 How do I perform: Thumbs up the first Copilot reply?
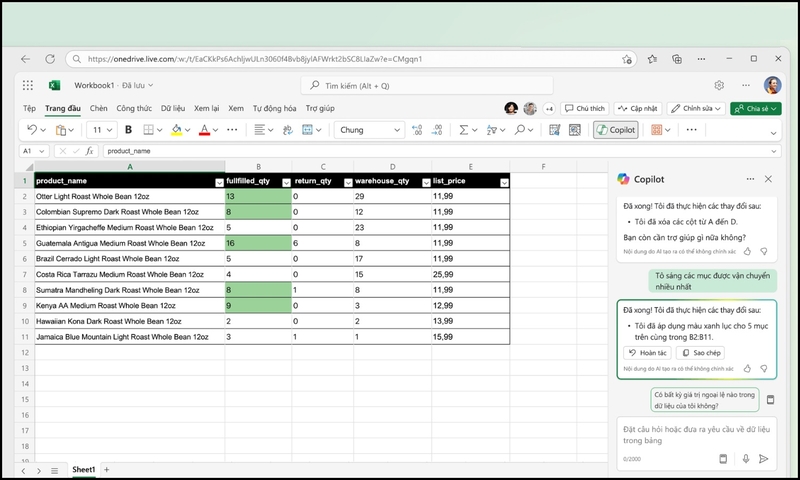747,251
